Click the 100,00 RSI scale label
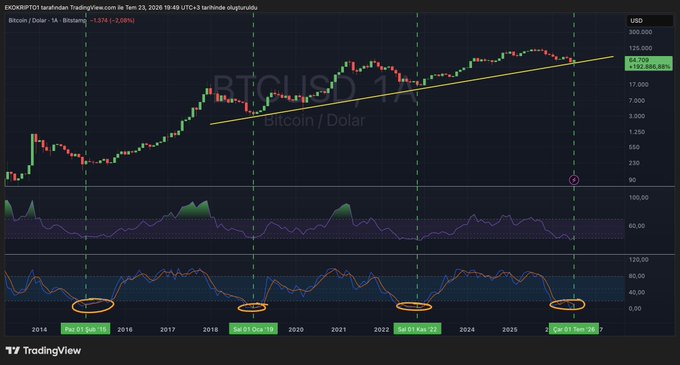Image resolution: width=680 pixels, height=365 pixels. pos(638,198)
